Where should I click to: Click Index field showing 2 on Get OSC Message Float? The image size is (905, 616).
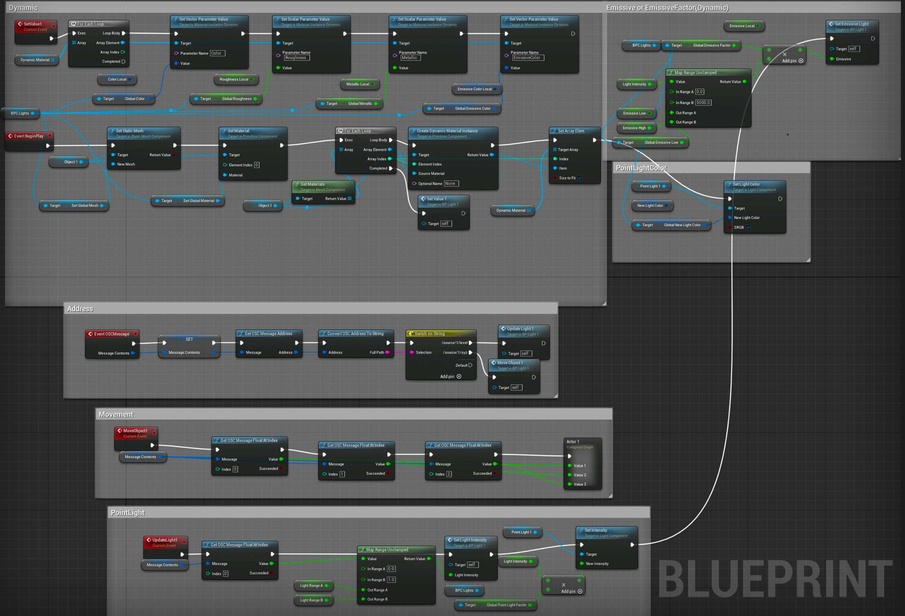[x=449, y=474]
